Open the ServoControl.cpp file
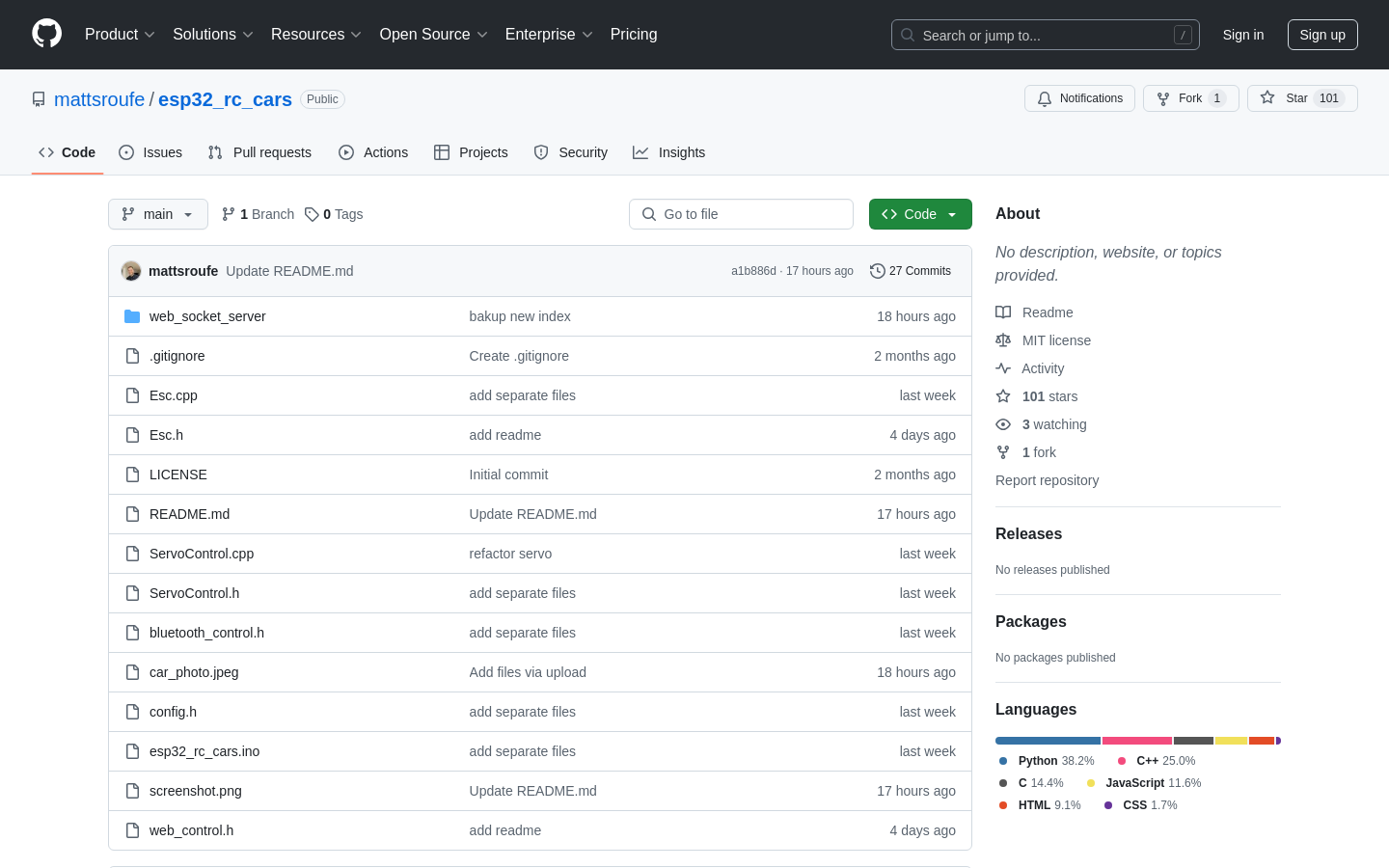Image resolution: width=1389 pixels, height=868 pixels. [202, 554]
